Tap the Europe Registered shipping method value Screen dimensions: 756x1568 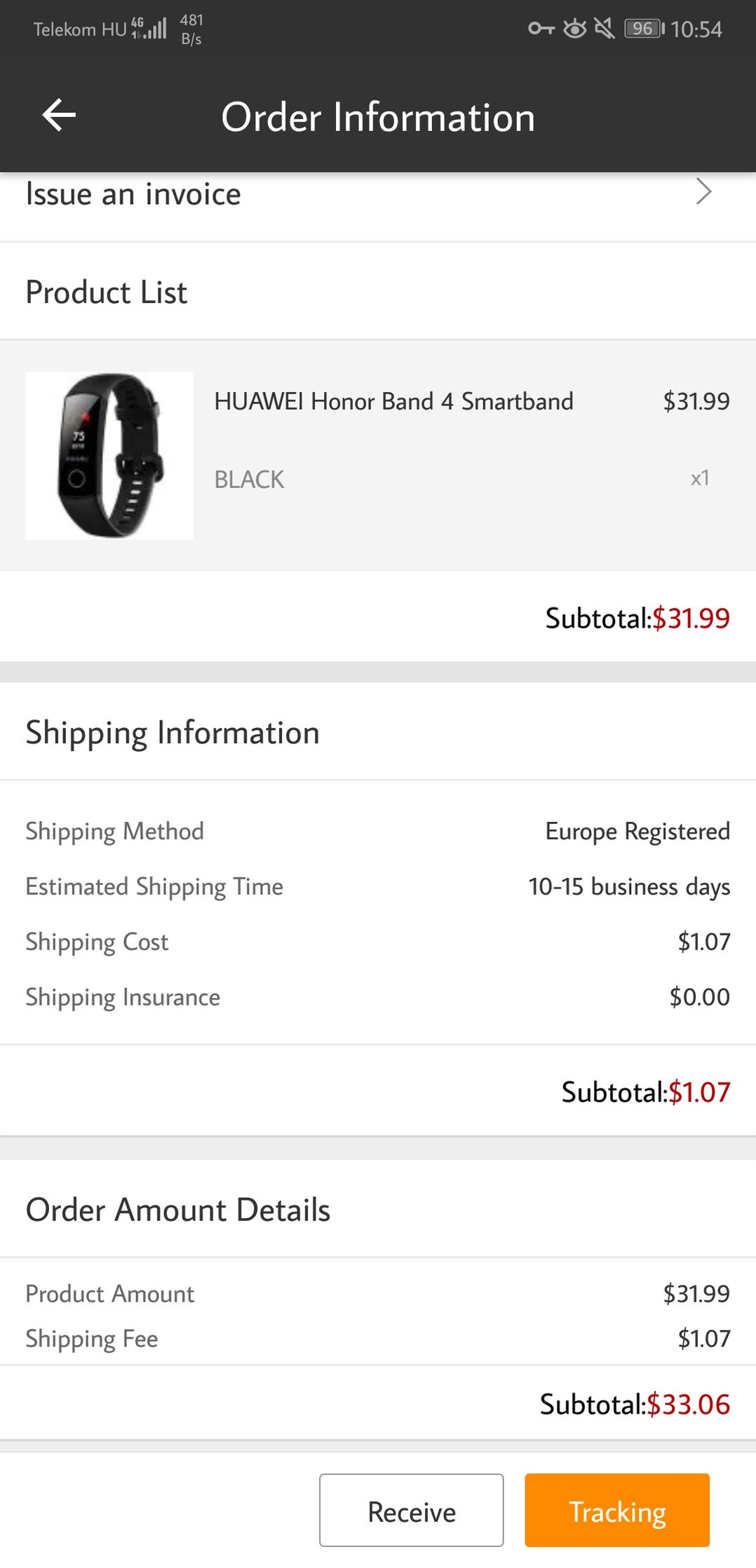coord(637,831)
